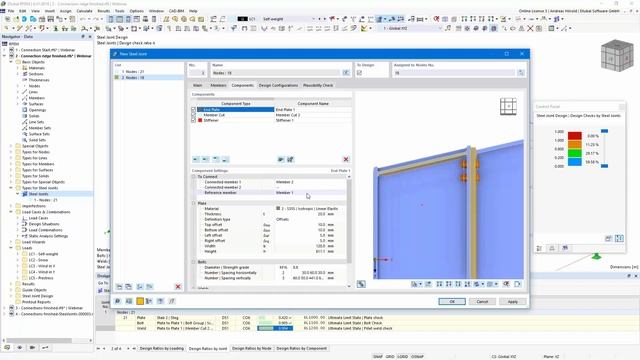Click edit name icon beside Name field
The image size is (640, 360).
point(346,73)
